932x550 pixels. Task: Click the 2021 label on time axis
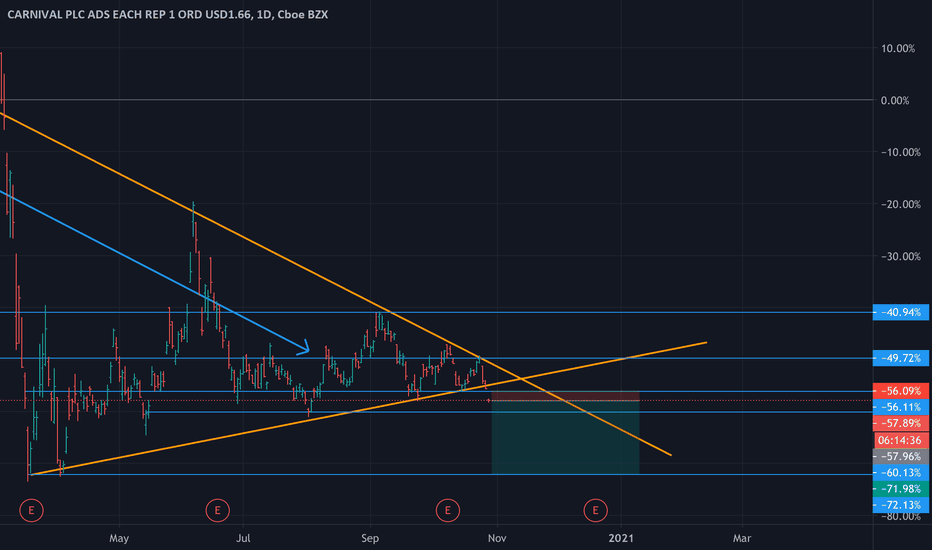pyautogui.click(x=621, y=538)
